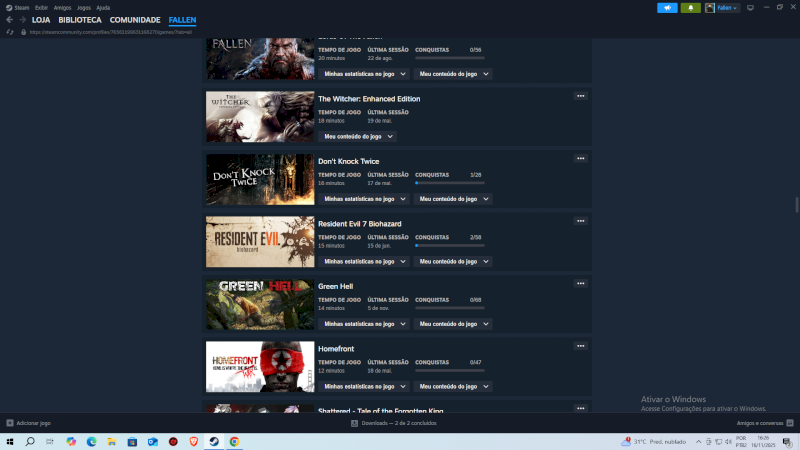Expand 'Minhas estatísticas no jogo' for Resident Evil 7

[364, 262]
